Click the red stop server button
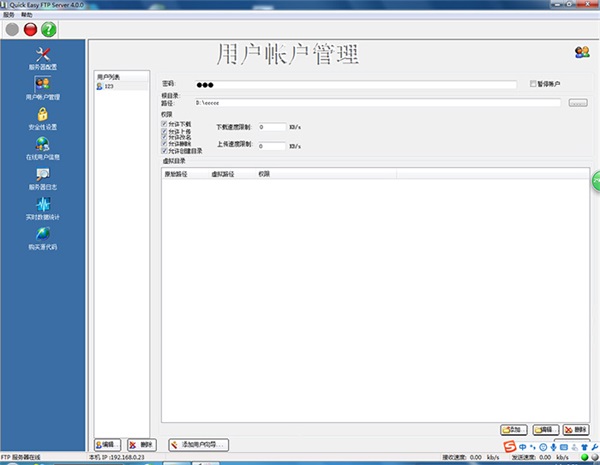600x465 pixels. [x=30, y=29]
